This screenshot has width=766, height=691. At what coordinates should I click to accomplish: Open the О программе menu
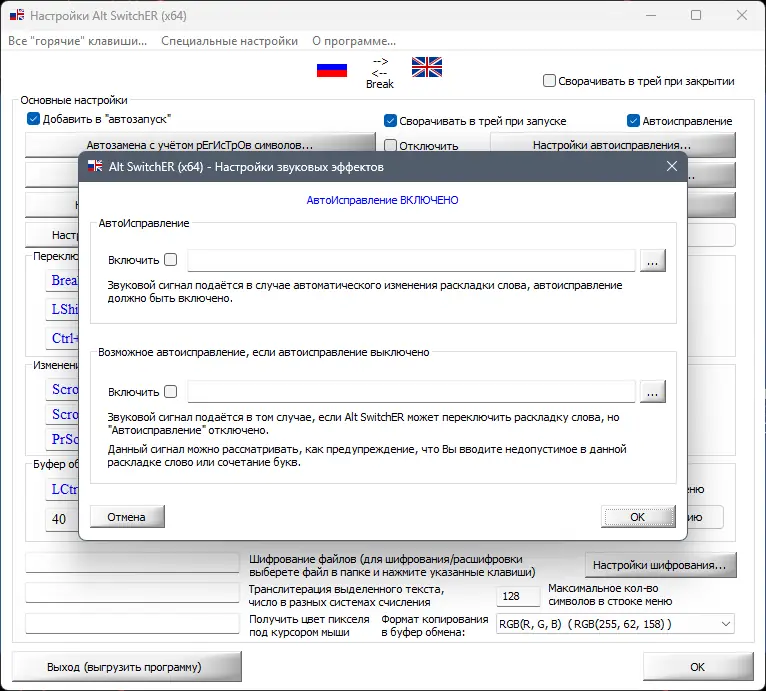[x=354, y=41]
